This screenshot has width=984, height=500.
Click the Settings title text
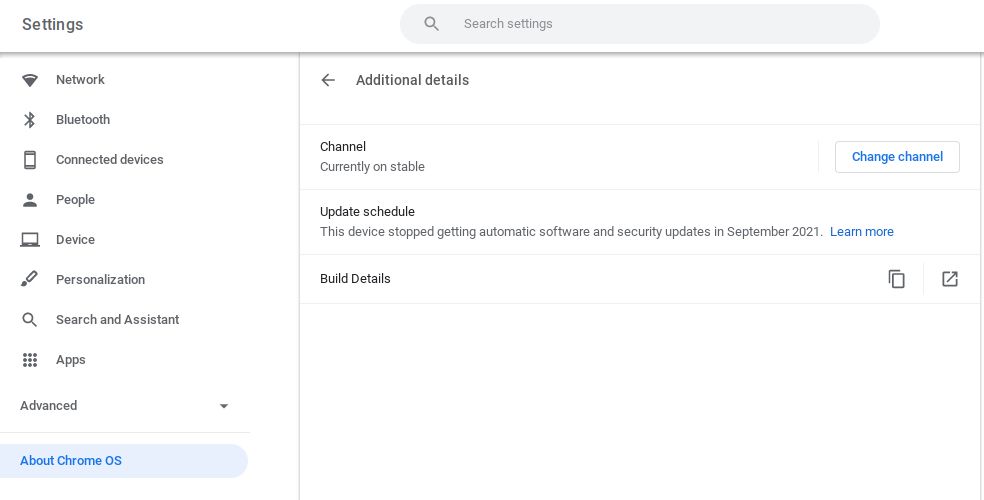point(53,24)
